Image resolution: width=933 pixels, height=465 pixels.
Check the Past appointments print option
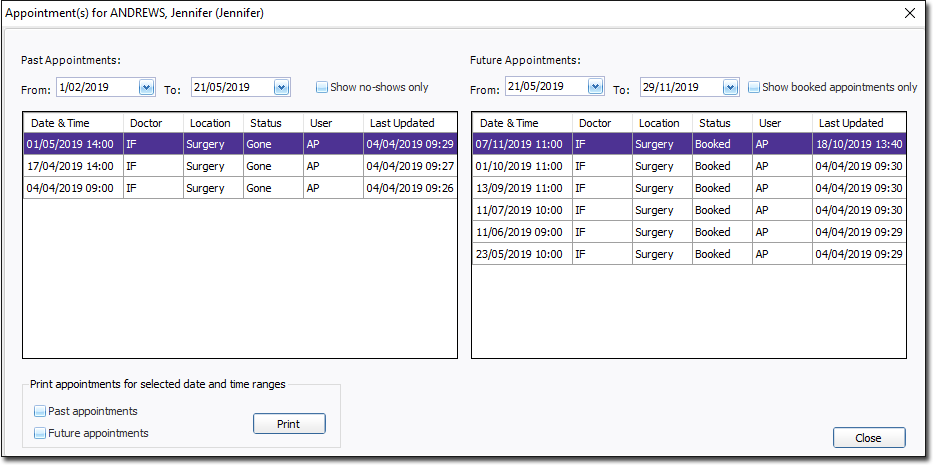point(40,411)
